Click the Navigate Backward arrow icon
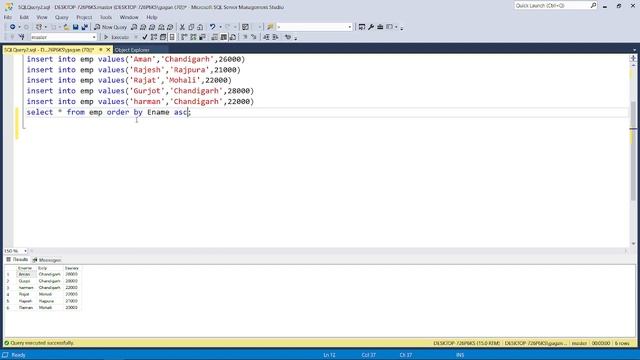 click(x=13, y=27)
